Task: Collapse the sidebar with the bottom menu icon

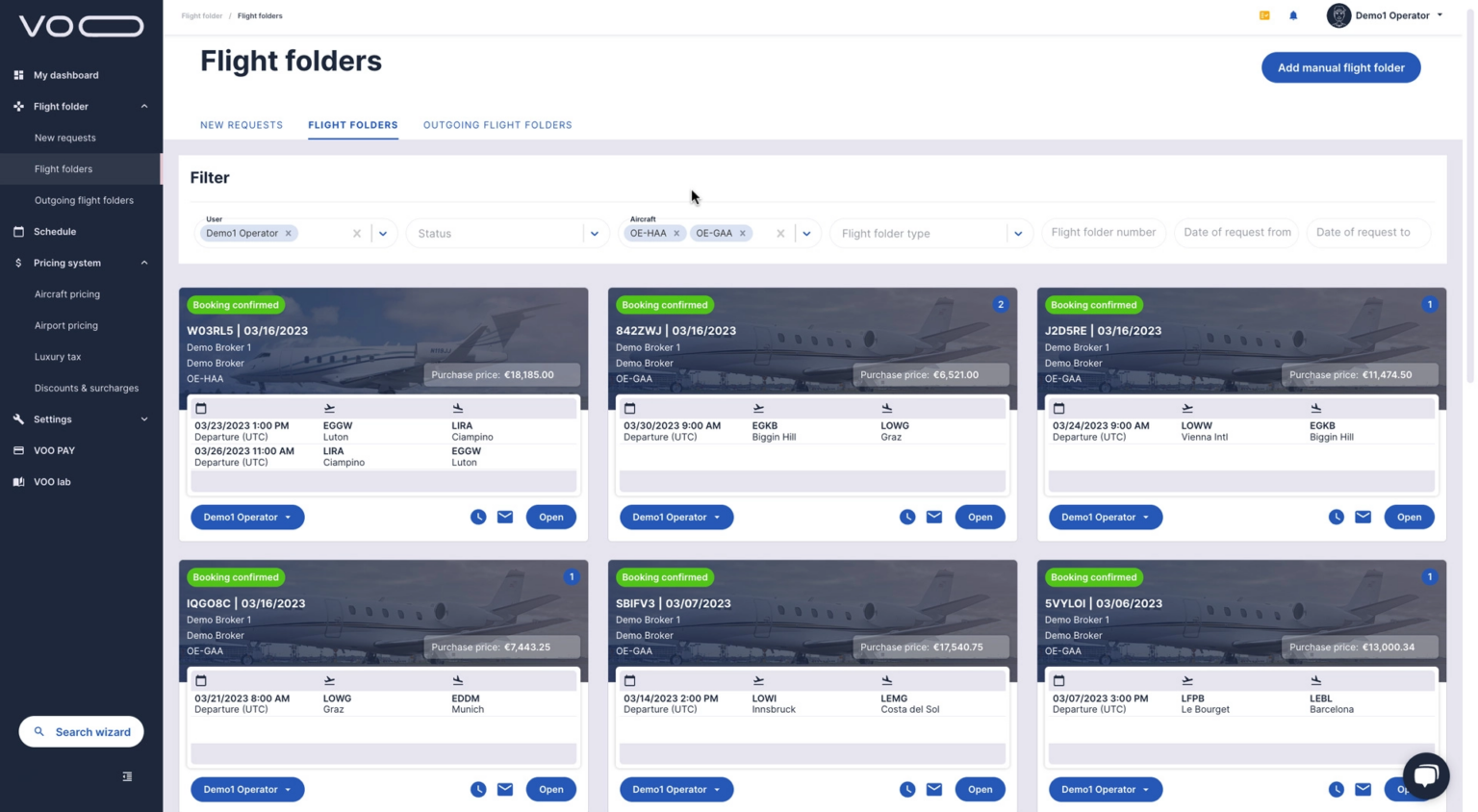Action: click(127, 776)
